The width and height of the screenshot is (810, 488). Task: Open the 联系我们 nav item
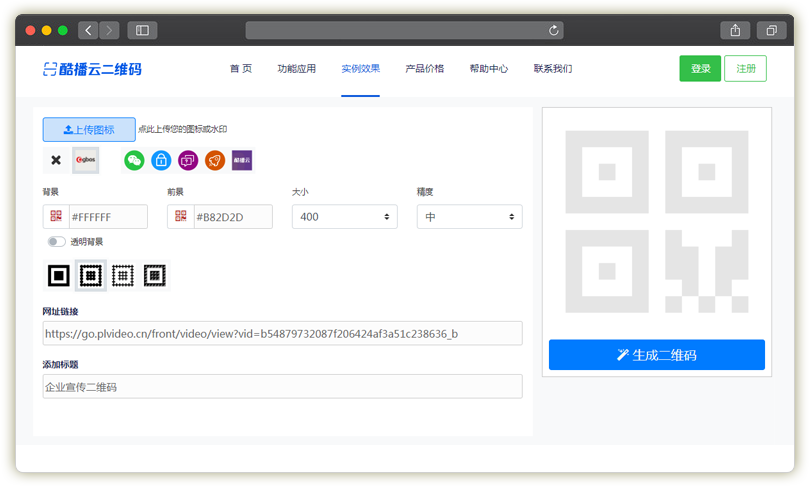[x=553, y=69]
